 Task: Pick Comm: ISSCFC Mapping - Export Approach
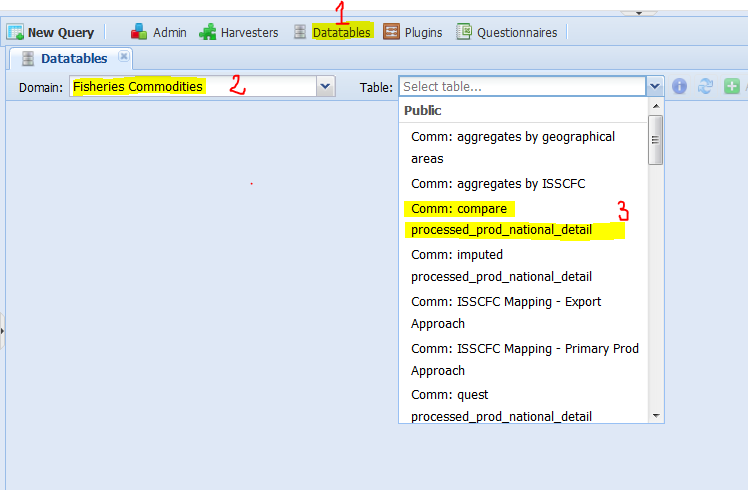(x=506, y=312)
